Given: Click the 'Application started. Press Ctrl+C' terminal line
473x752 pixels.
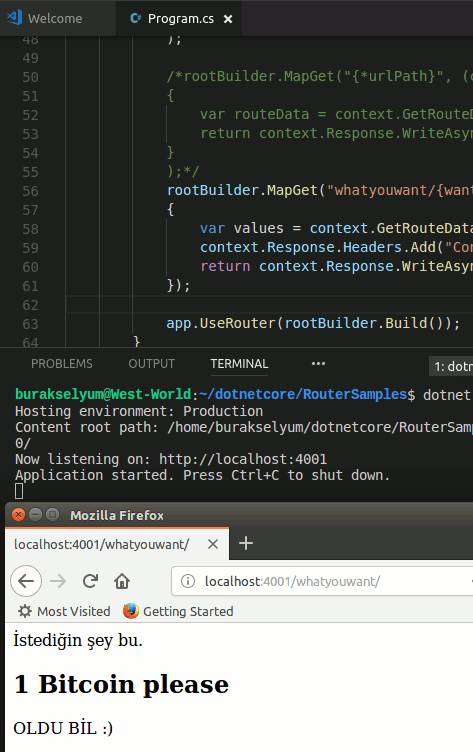Looking at the screenshot, I should [x=202, y=475].
